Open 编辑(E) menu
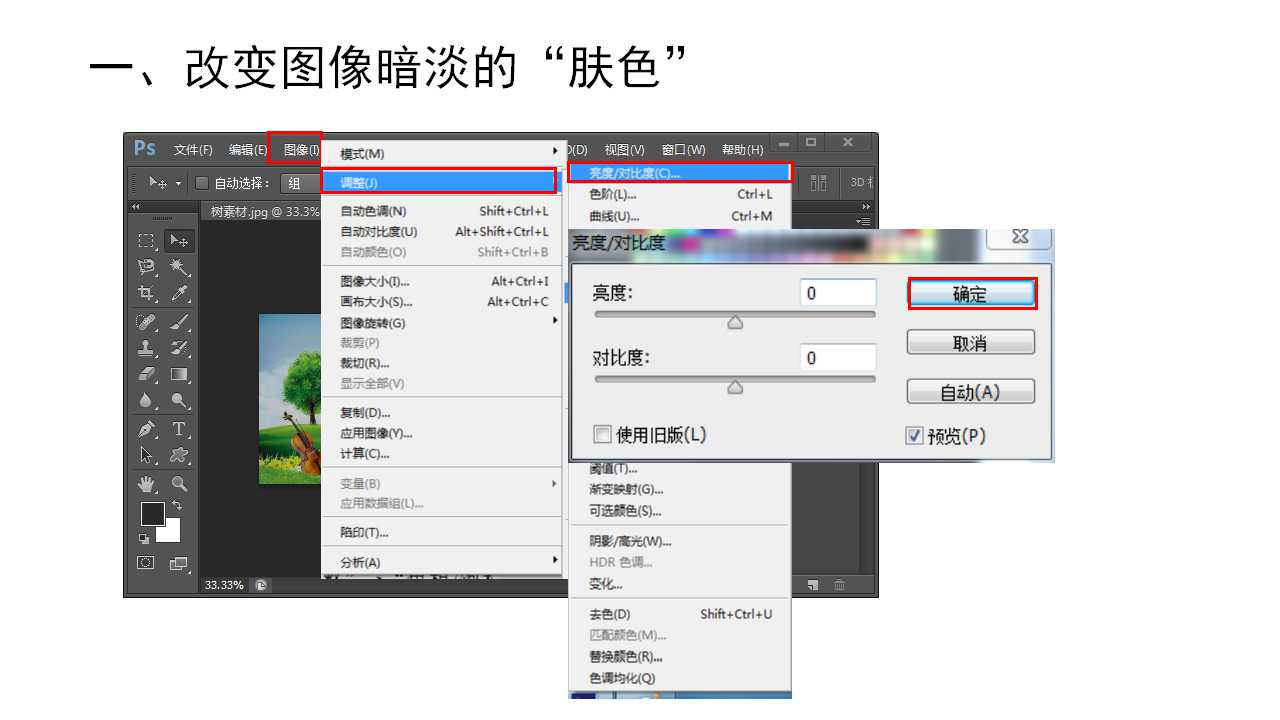 pos(247,150)
